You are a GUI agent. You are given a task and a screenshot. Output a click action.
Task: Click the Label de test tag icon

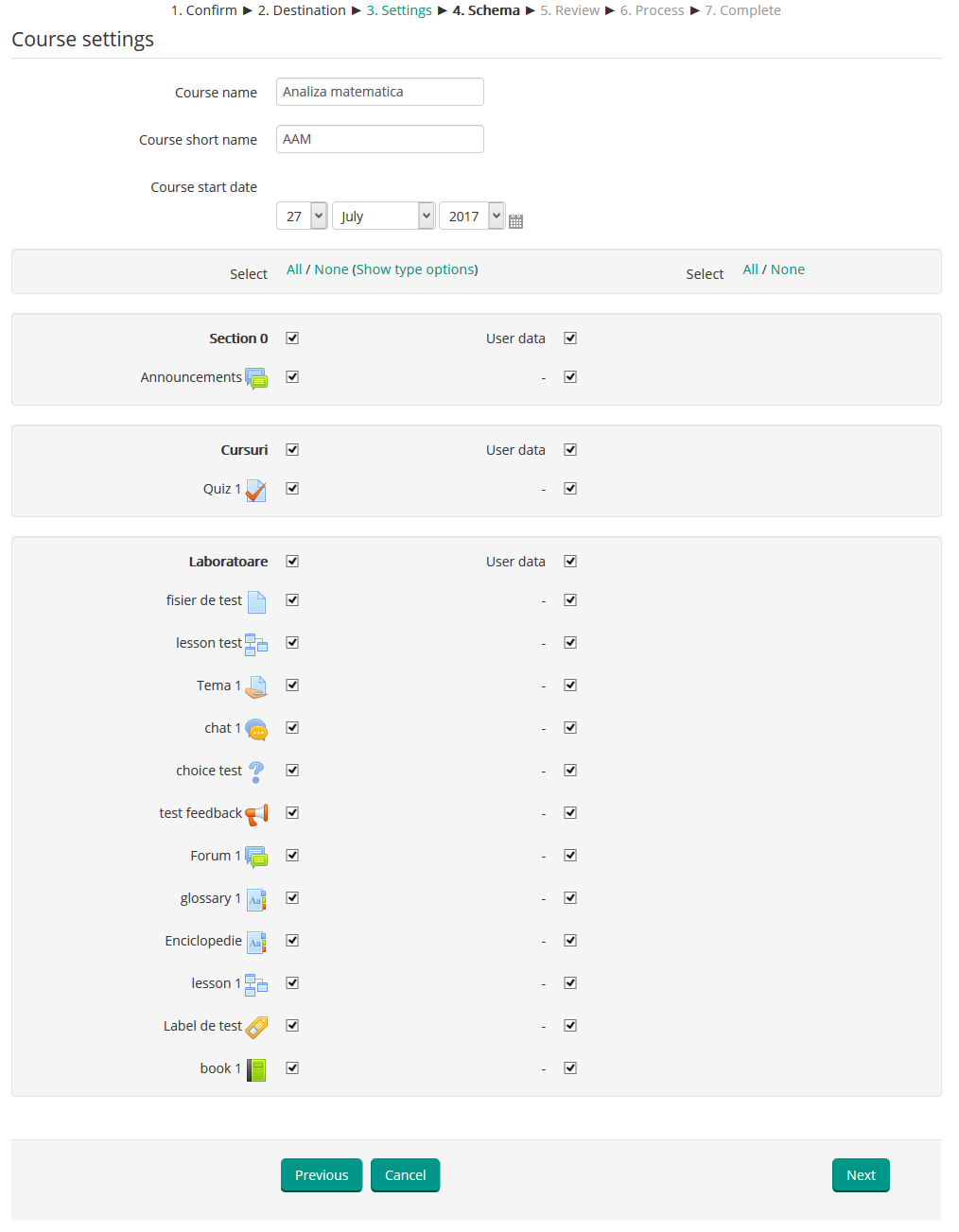click(x=256, y=1027)
